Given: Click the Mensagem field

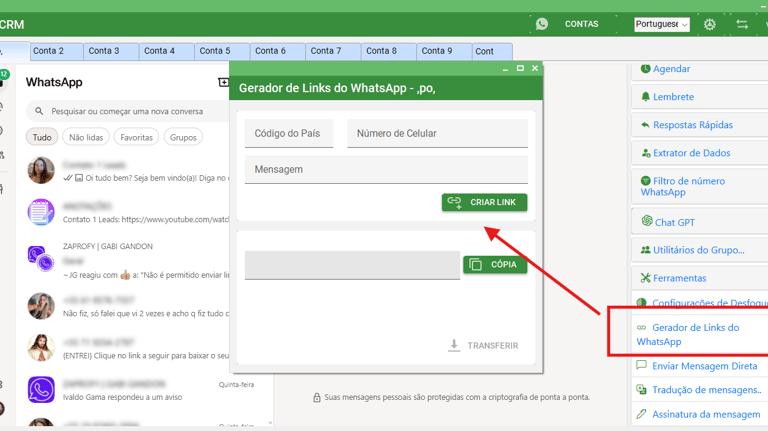Looking at the screenshot, I should [x=386, y=169].
